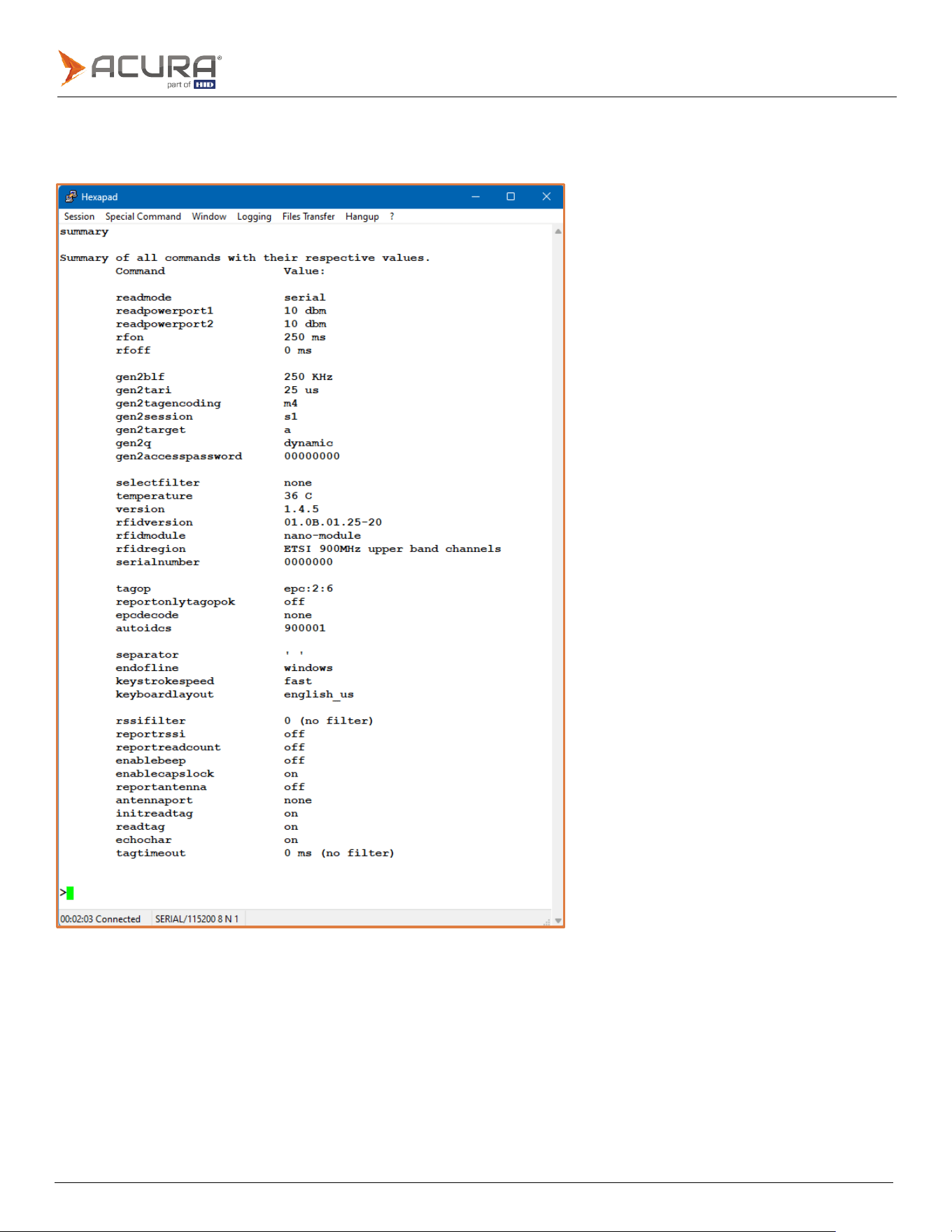Click the '00:02:03 Connected' status entry
This screenshot has height=1232, width=952.
(x=101, y=919)
